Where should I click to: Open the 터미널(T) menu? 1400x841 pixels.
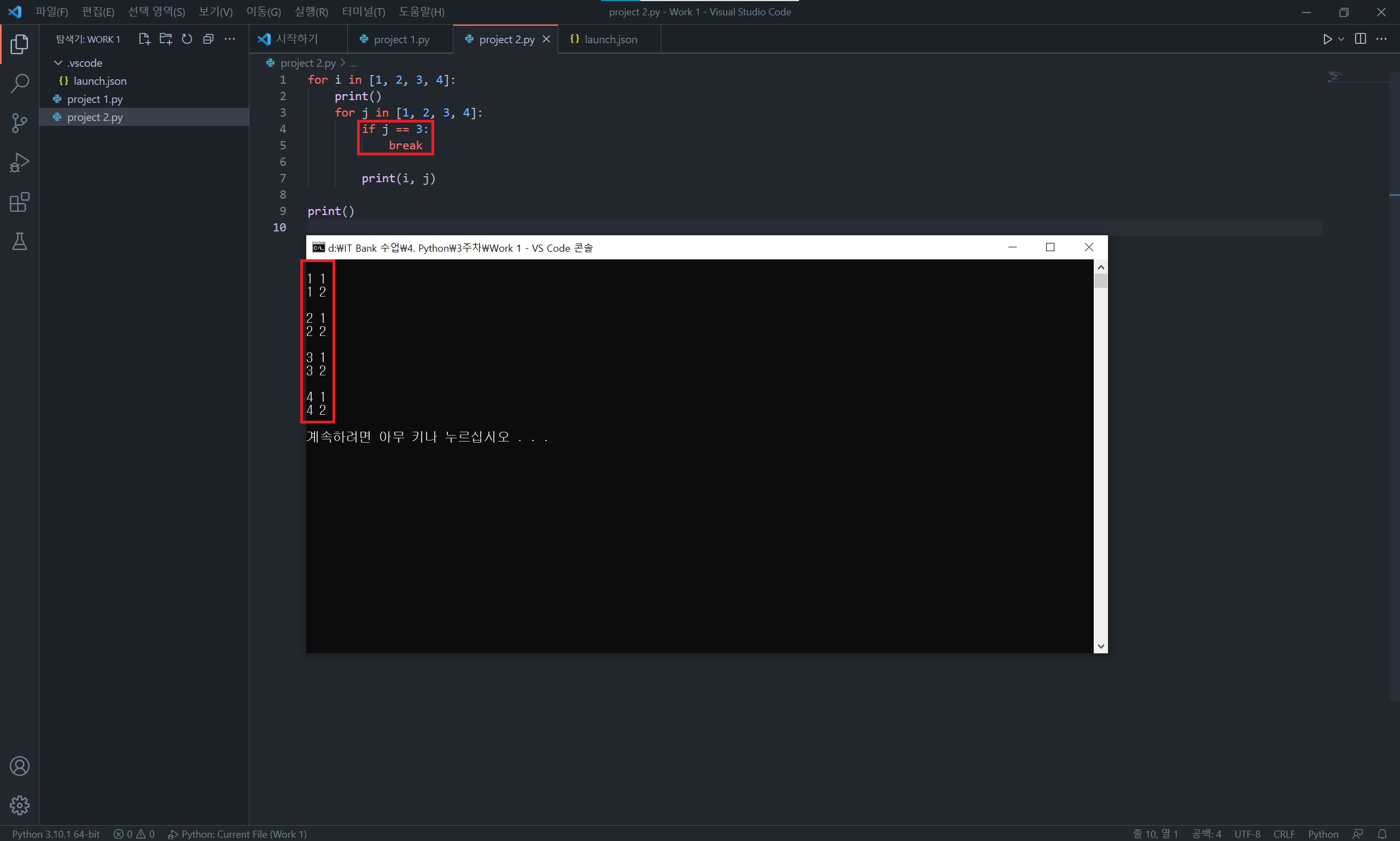pyautogui.click(x=363, y=12)
